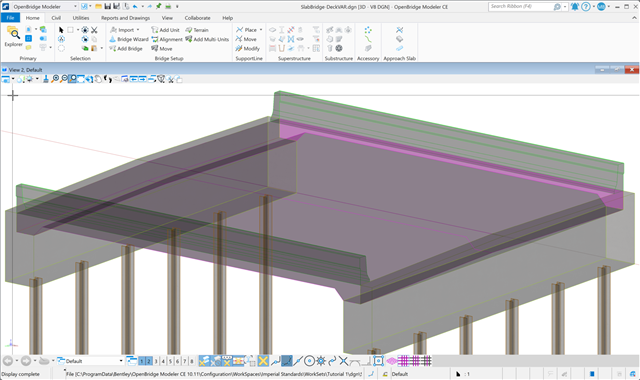Open the Reports and Drawings tab
The height and width of the screenshot is (380, 640).
tap(125, 18)
